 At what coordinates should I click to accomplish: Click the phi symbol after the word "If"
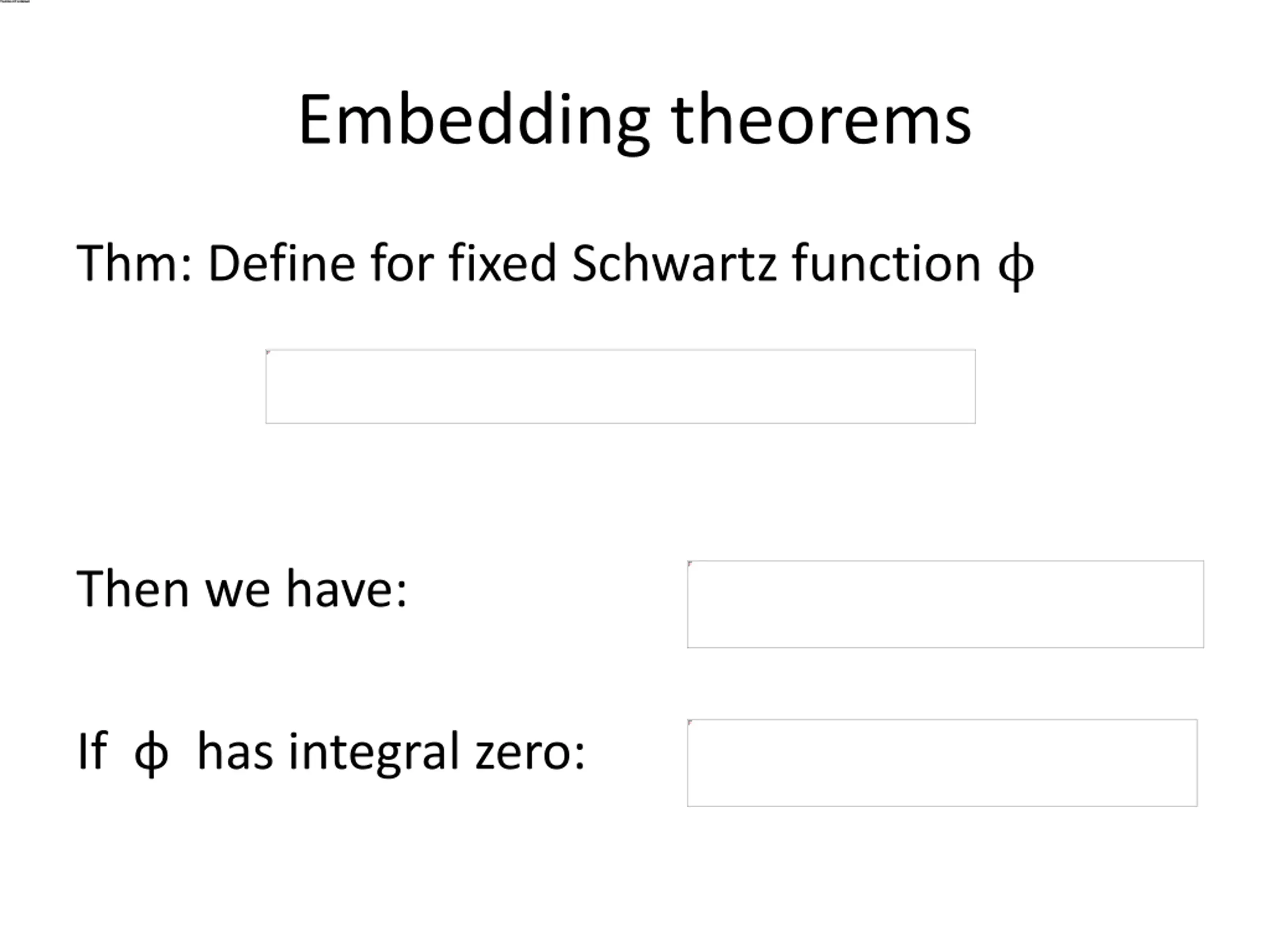[x=151, y=752]
